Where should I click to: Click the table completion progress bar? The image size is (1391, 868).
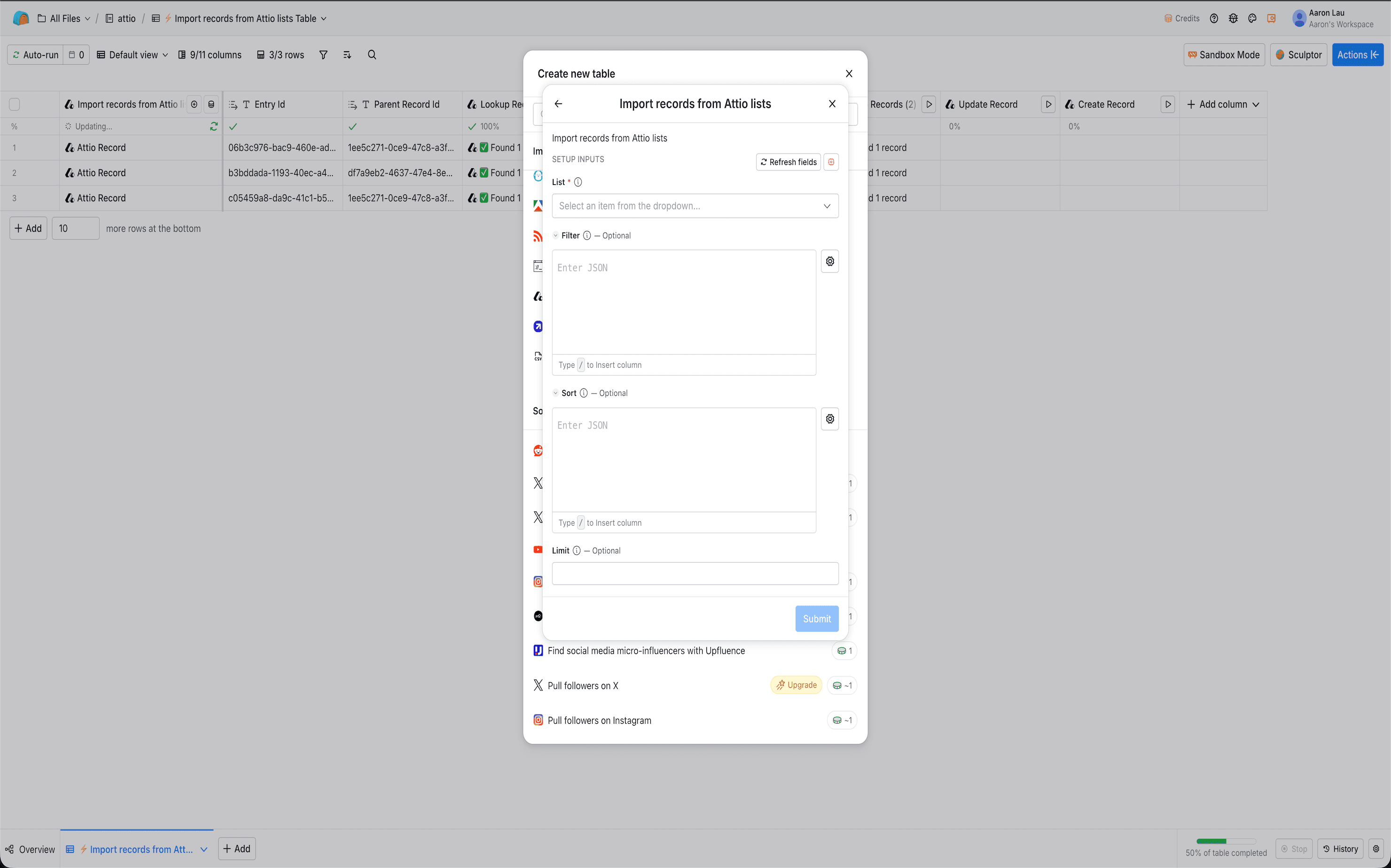[1225, 841]
